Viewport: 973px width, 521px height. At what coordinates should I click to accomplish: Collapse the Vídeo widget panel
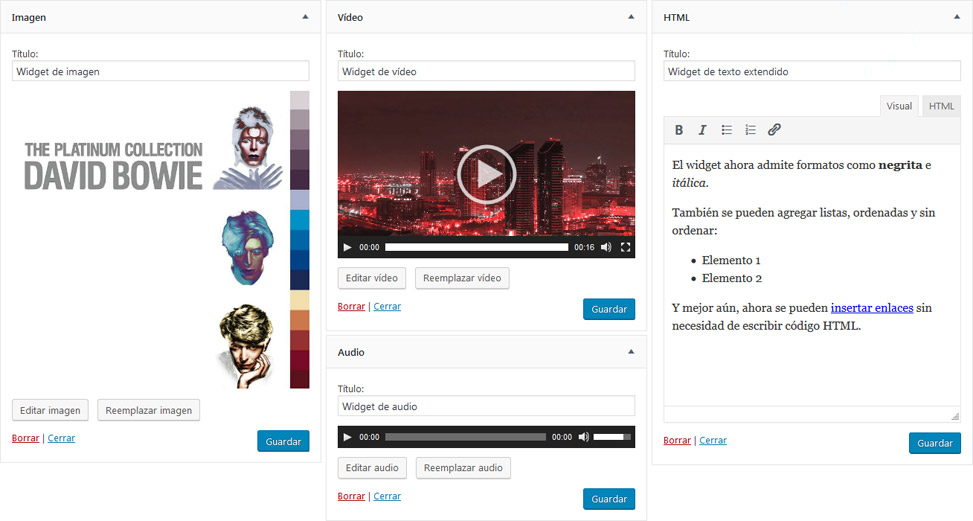click(631, 17)
